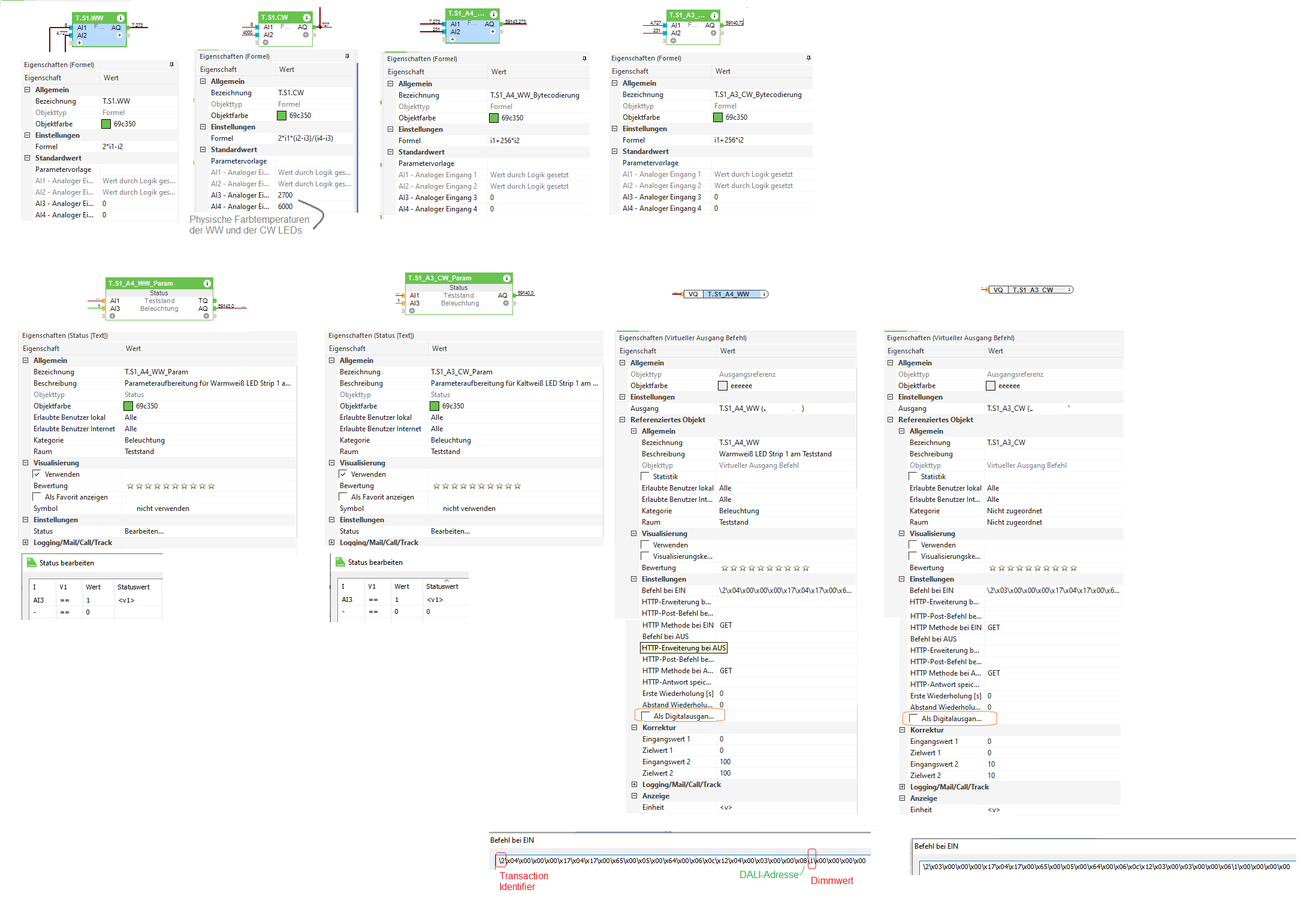
Task: Click Objektfarbe swatch 69c350 of T.S1.WW
Action: pos(106,124)
